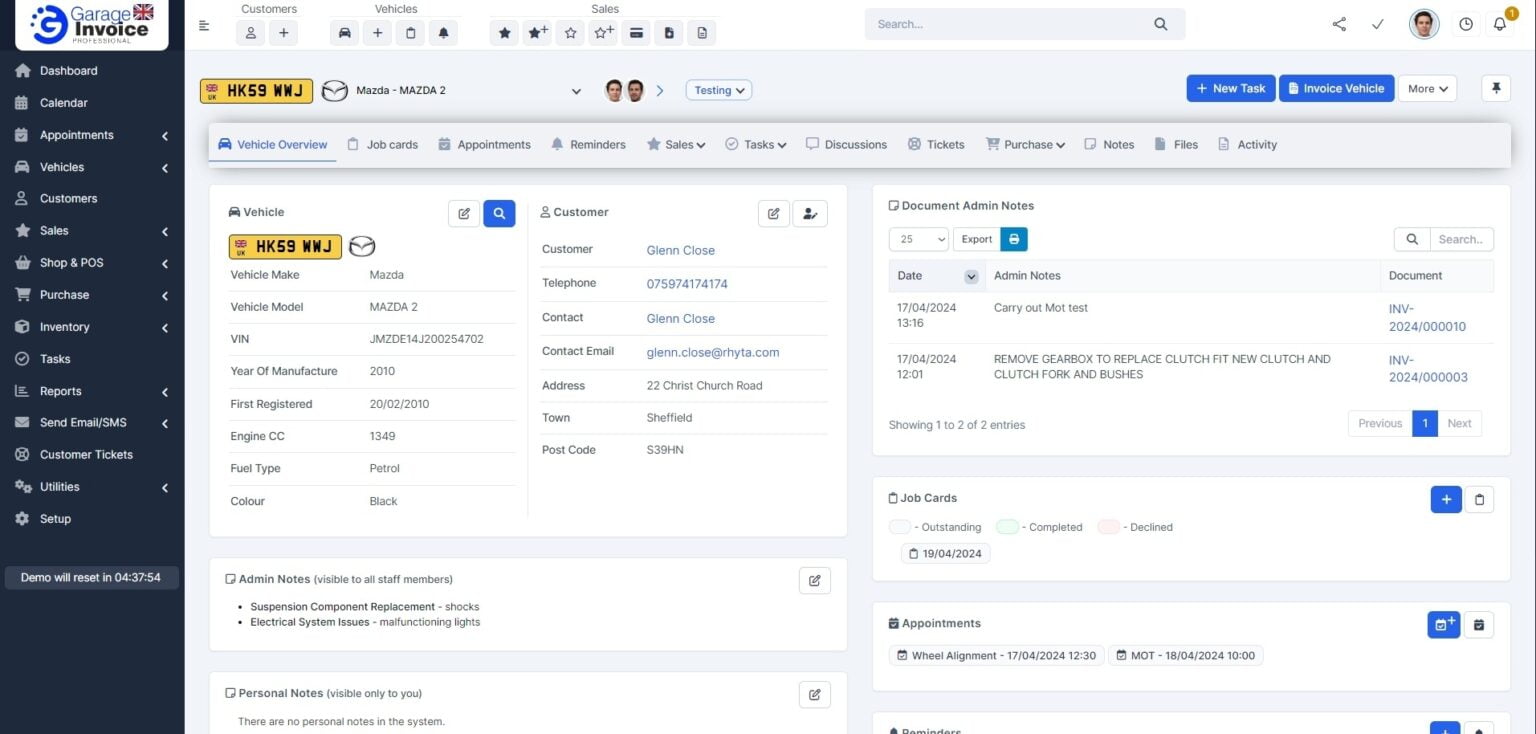Pin this vehicle page with pushpin icon
The width and height of the screenshot is (1536, 734).
coord(1496,88)
